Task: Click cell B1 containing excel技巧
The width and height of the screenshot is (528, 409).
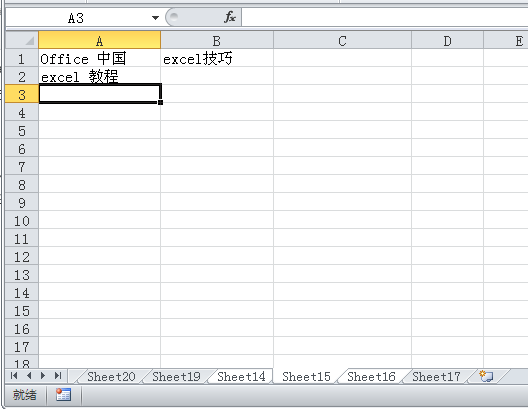Action: click(x=217, y=59)
